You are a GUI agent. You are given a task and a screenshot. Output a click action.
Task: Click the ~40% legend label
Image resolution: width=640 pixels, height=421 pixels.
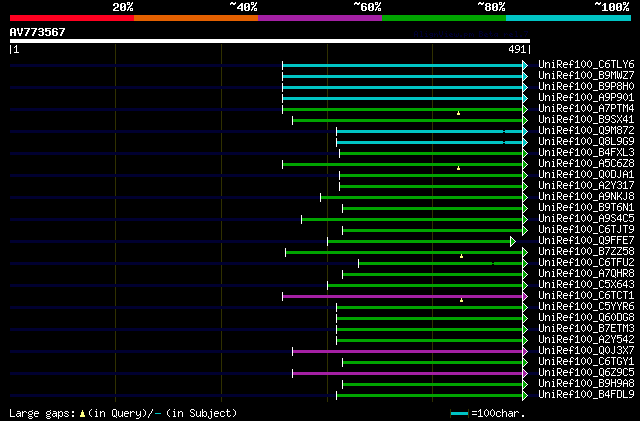243,7
